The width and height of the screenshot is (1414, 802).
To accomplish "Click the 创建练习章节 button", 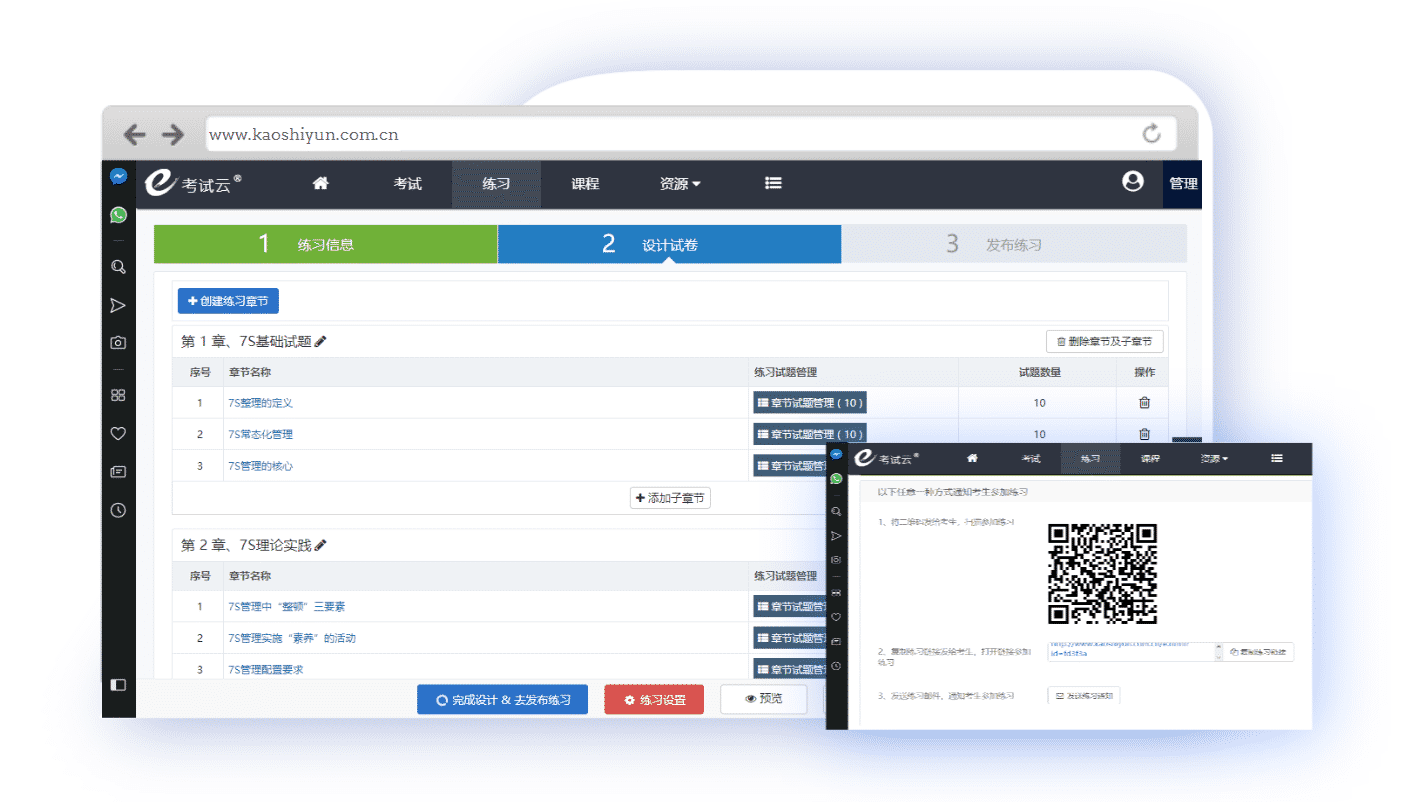I will tap(228, 301).
